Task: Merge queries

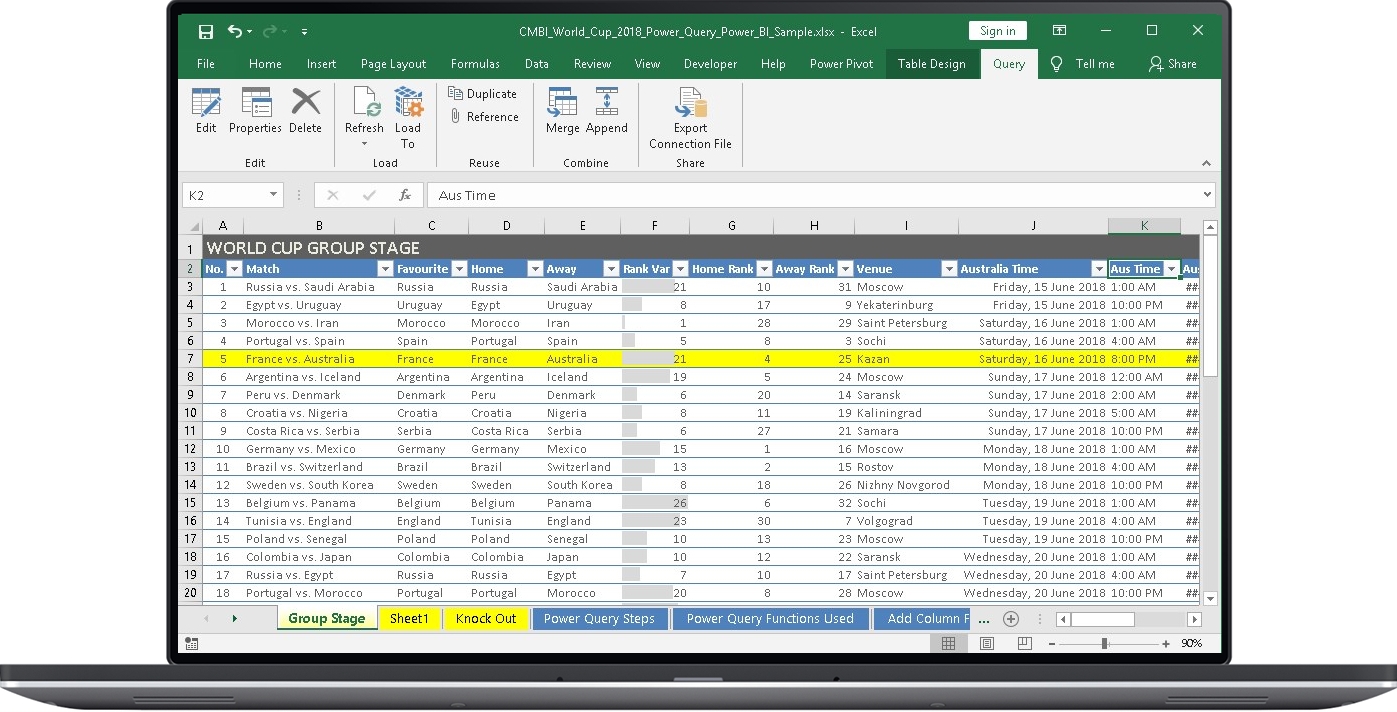Action: point(562,110)
